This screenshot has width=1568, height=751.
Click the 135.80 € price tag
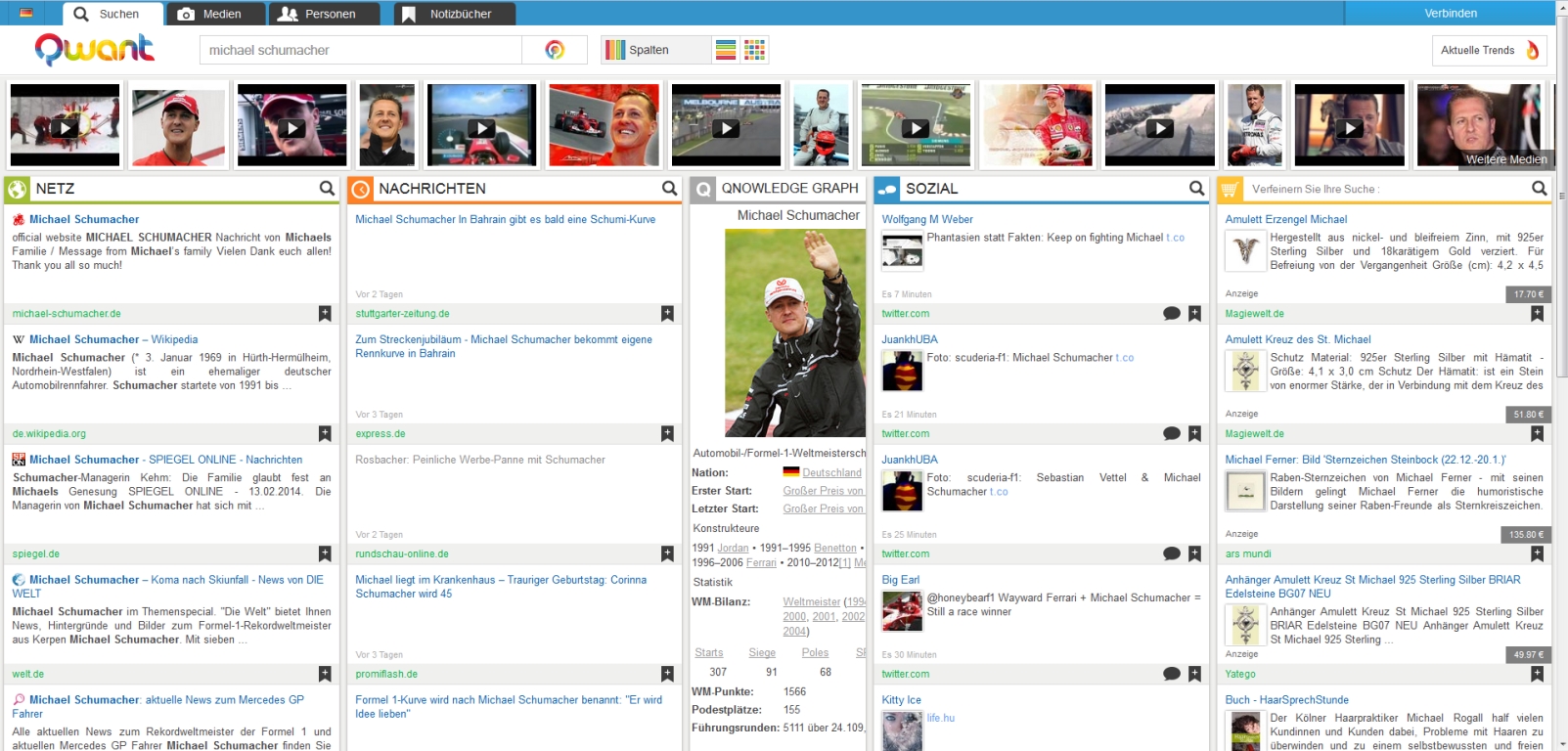click(1526, 535)
